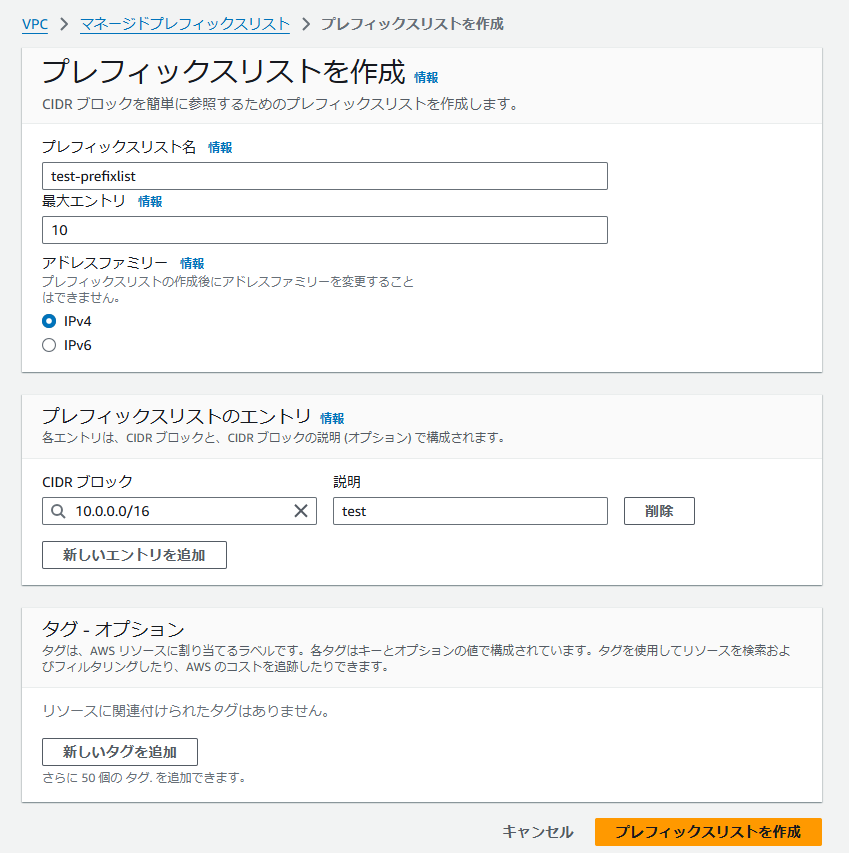
Task: Go to マネージドプレフィックスリスト breadcrumb
Action: coord(185,24)
